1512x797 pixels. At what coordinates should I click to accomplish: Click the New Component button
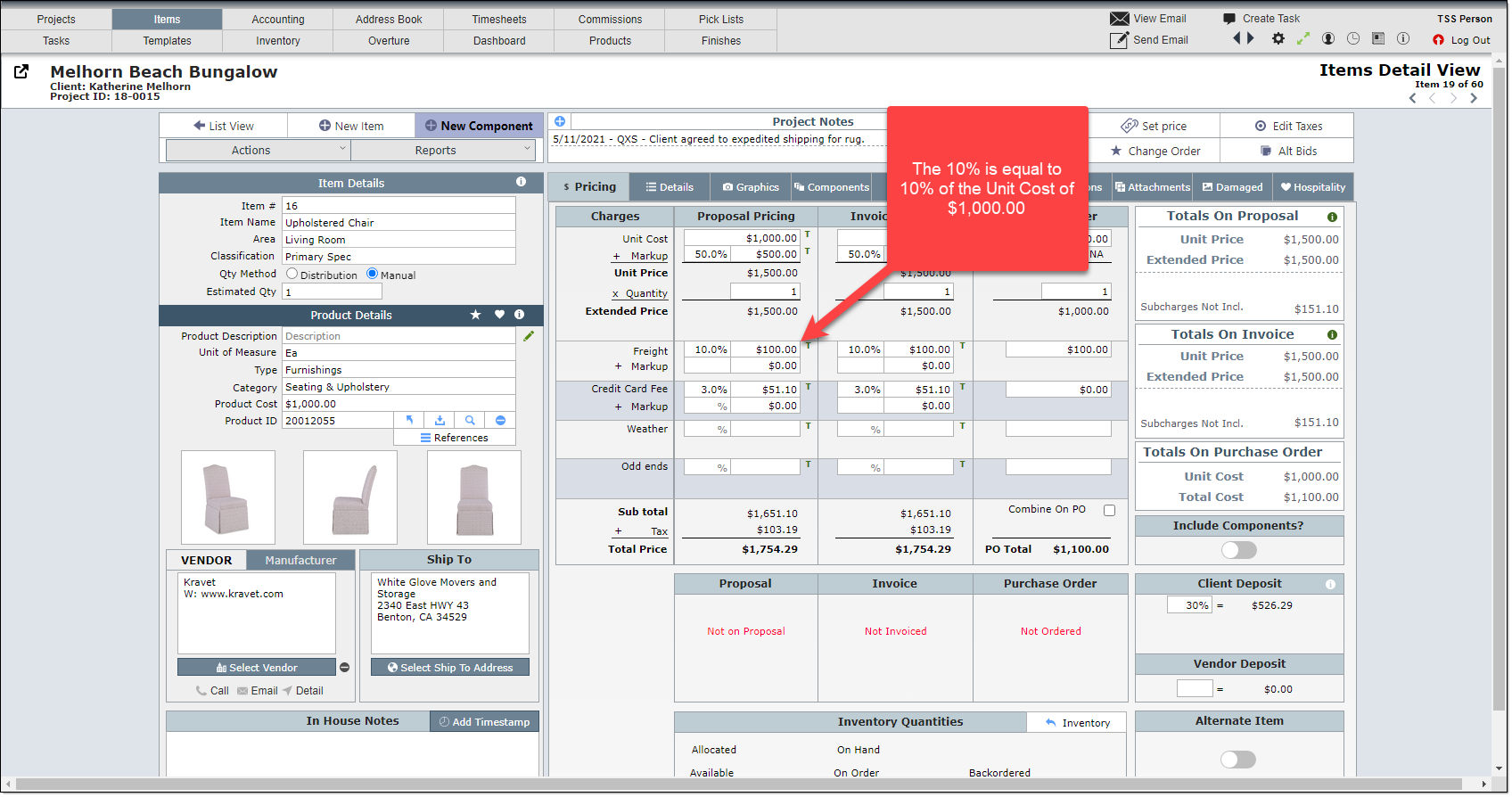click(x=479, y=126)
